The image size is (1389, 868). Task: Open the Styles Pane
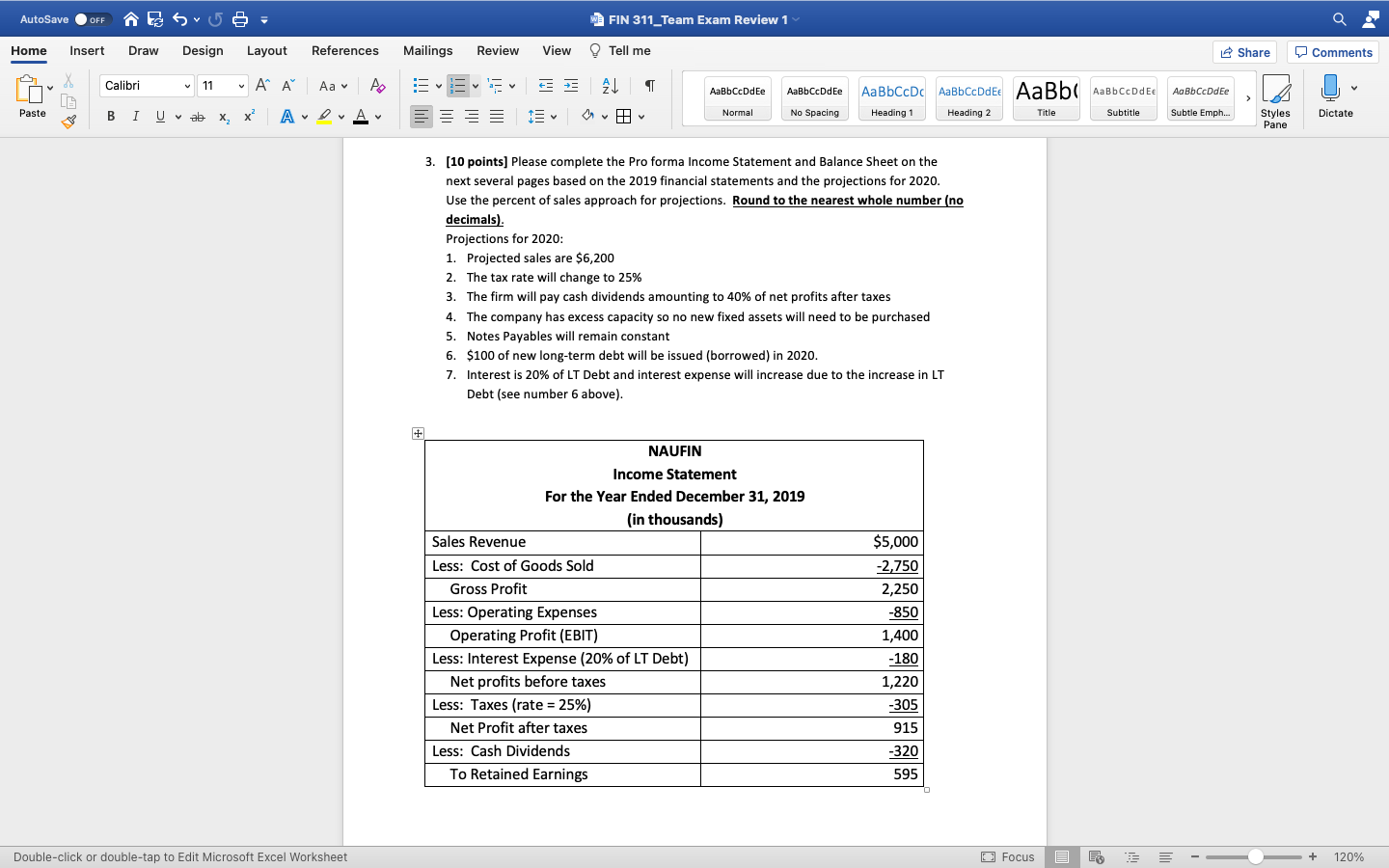coord(1276,96)
